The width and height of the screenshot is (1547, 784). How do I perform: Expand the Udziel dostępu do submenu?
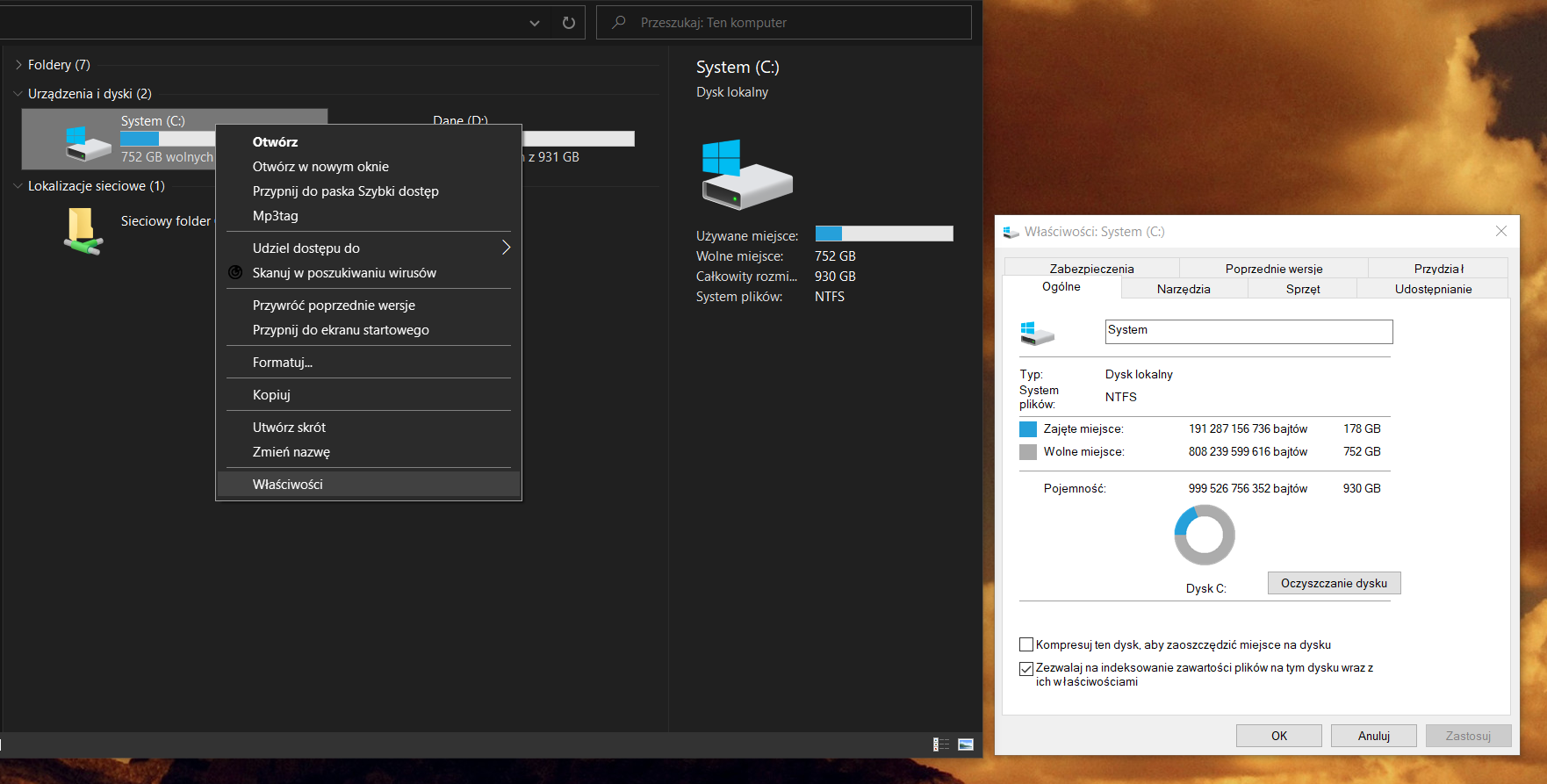pyautogui.click(x=506, y=248)
